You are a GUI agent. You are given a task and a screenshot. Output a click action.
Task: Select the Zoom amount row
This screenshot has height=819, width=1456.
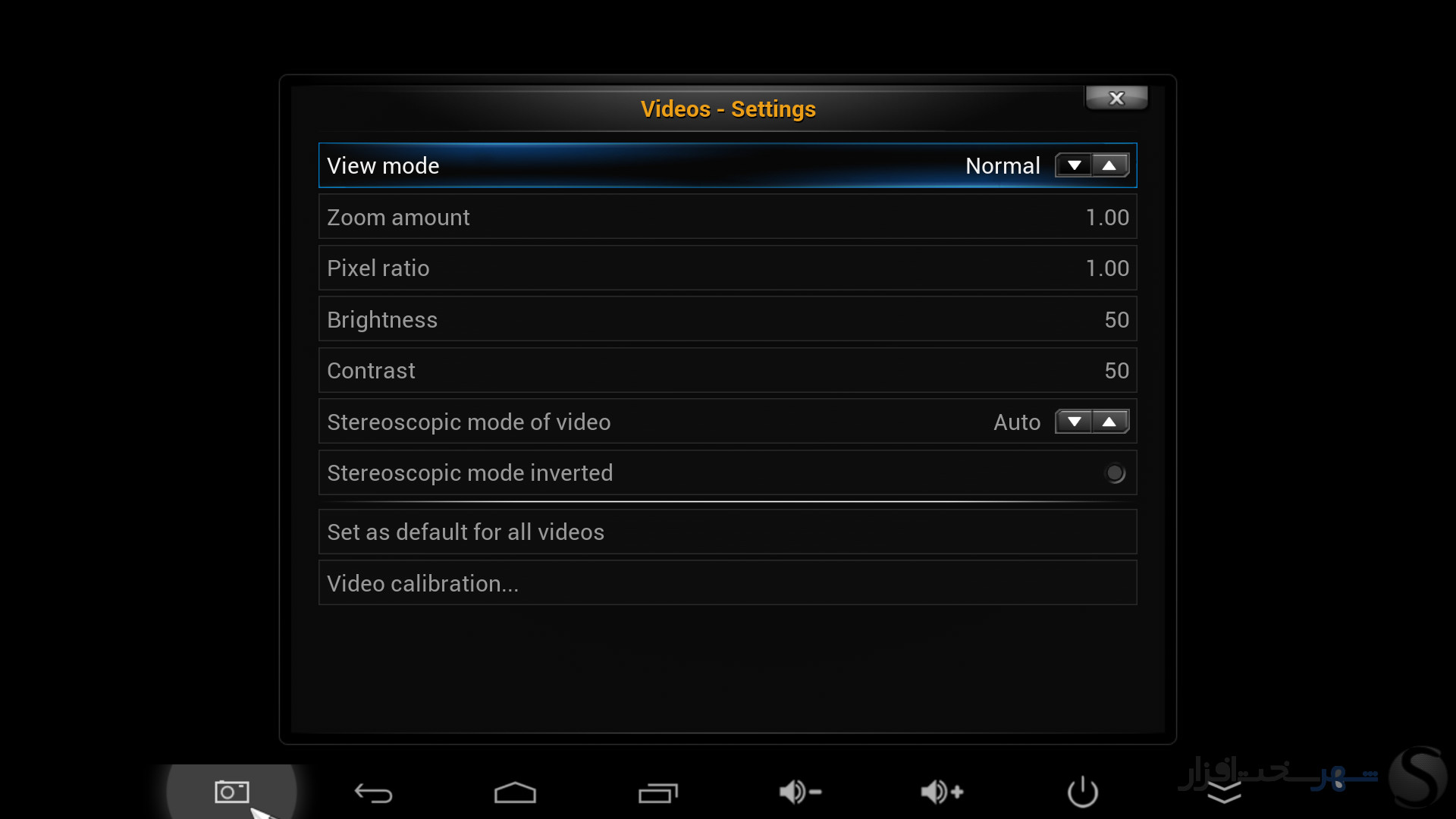coord(728,217)
